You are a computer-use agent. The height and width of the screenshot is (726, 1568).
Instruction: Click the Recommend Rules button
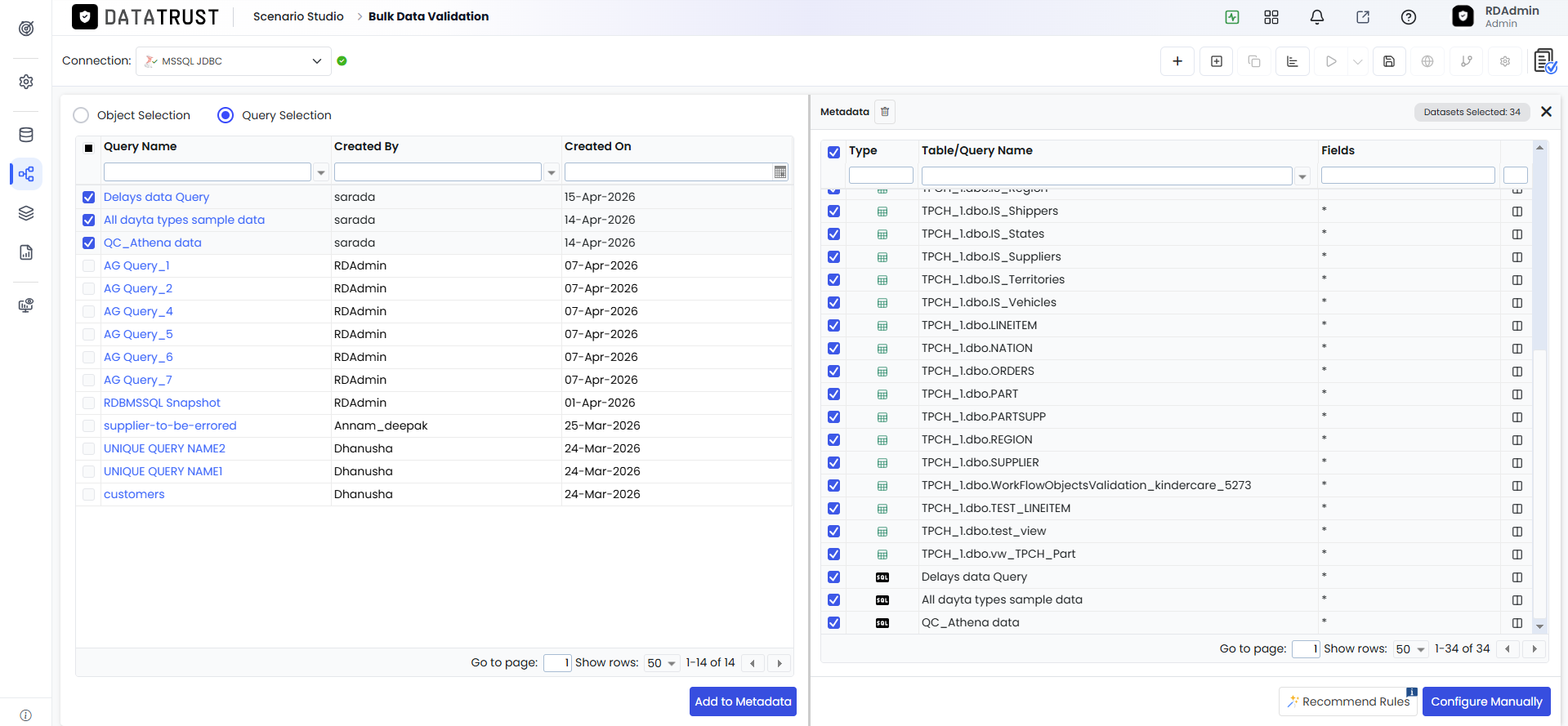tap(1348, 702)
